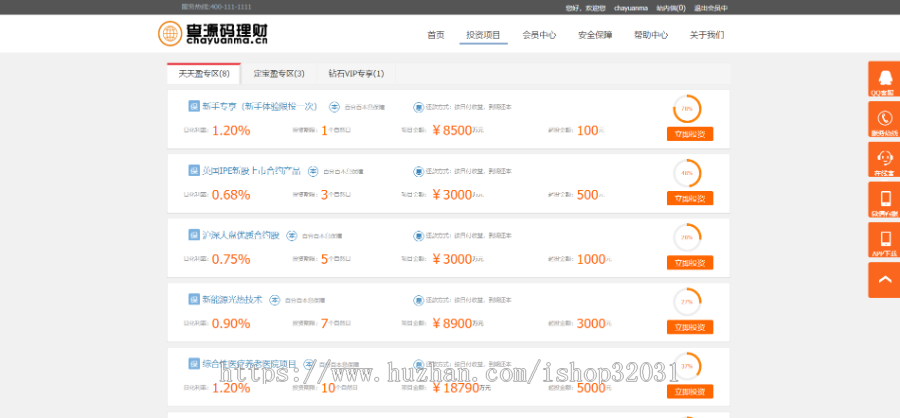The height and width of the screenshot is (418, 900).
Task: Open the QQ客服 sidebar icon
Action: coord(884,79)
